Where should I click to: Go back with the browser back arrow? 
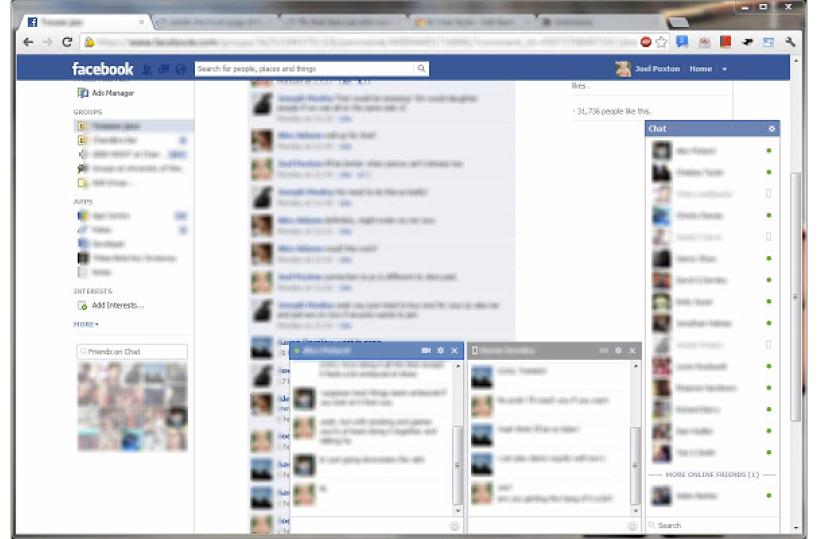pos(28,42)
